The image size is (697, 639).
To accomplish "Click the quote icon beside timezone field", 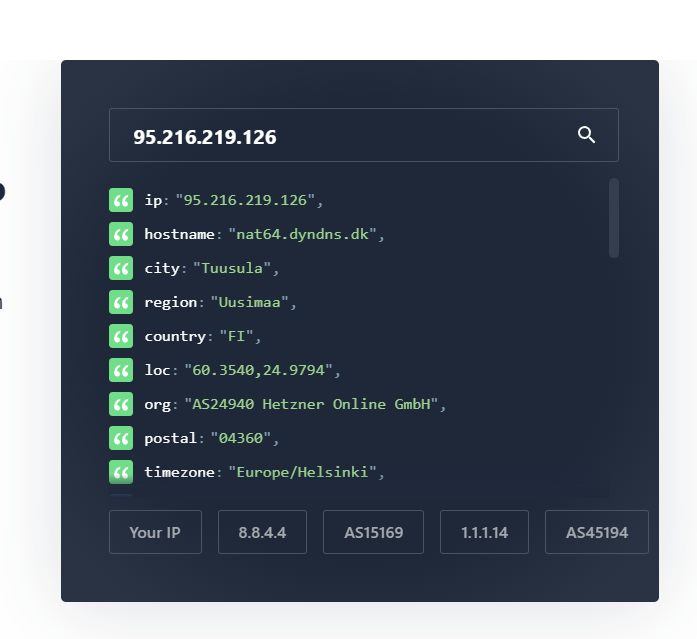I will click(x=121, y=472).
